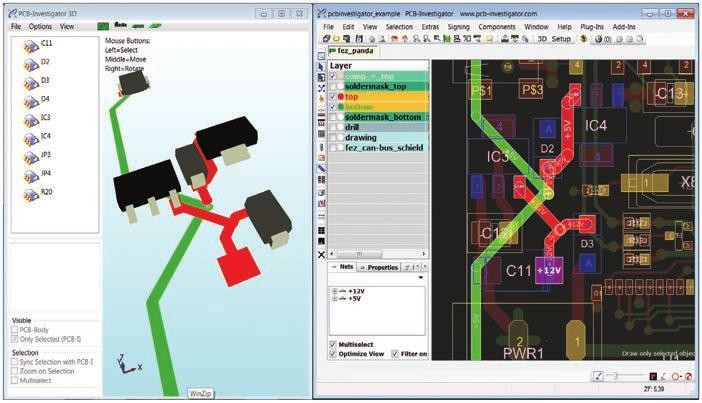Click the Setup button in main toolbar
The height and width of the screenshot is (403, 702).
point(561,39)
